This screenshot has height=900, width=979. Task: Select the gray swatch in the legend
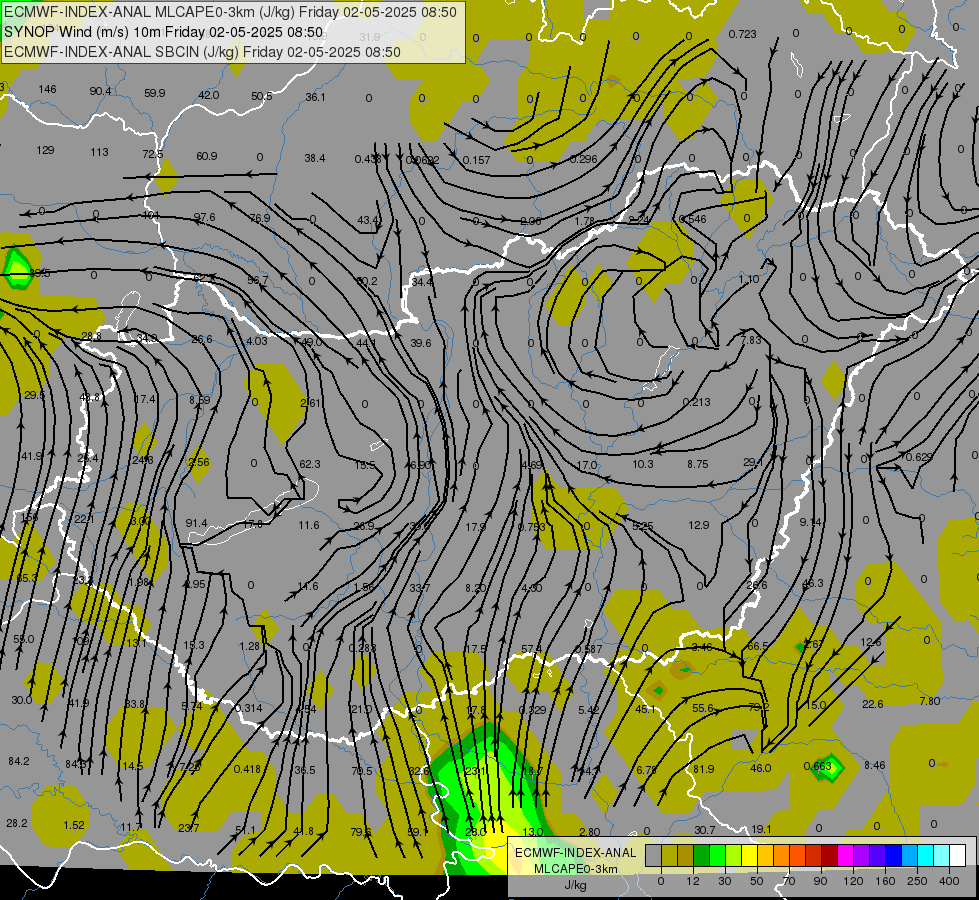pos(653,855)
